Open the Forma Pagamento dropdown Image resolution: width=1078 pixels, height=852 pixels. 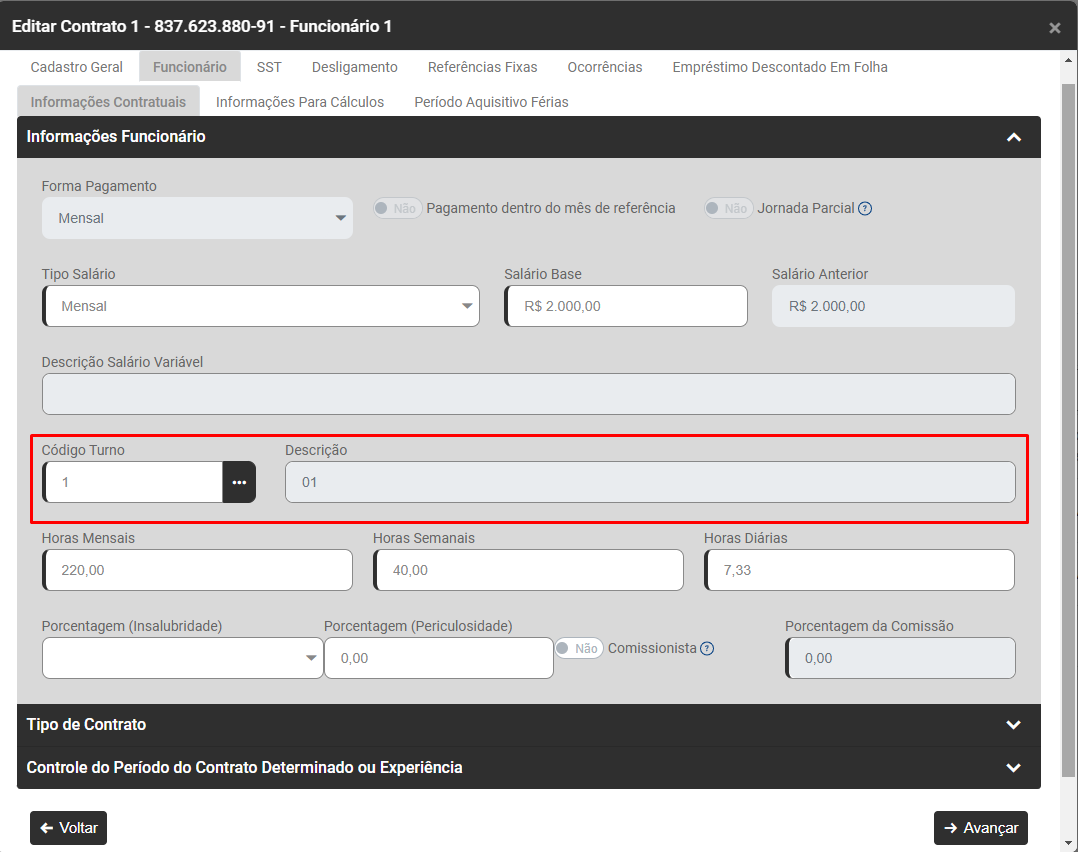coord(197,218)
